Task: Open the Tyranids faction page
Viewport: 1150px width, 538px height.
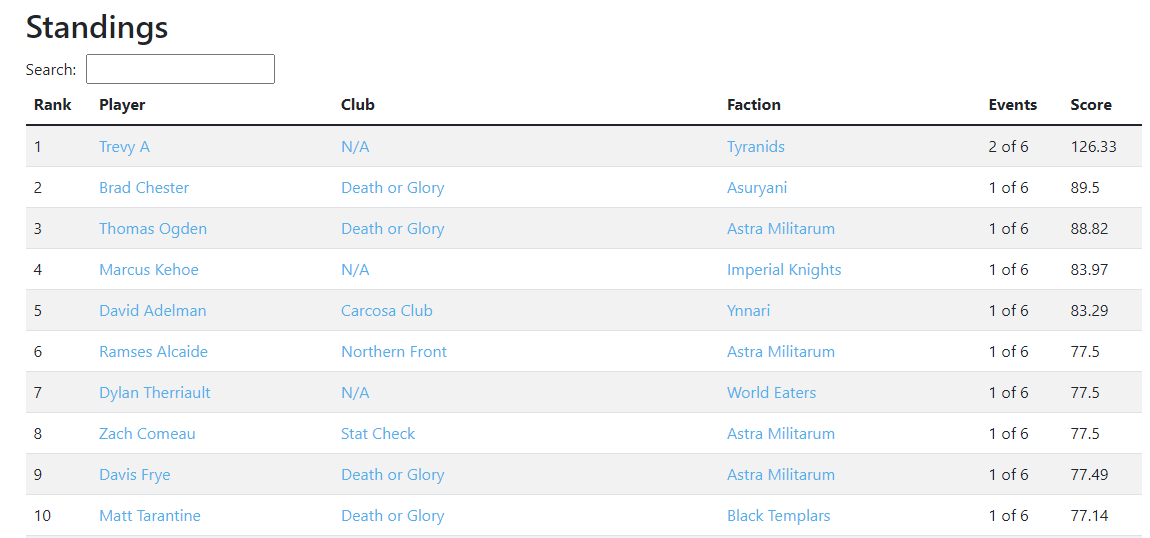Action: 756,147
